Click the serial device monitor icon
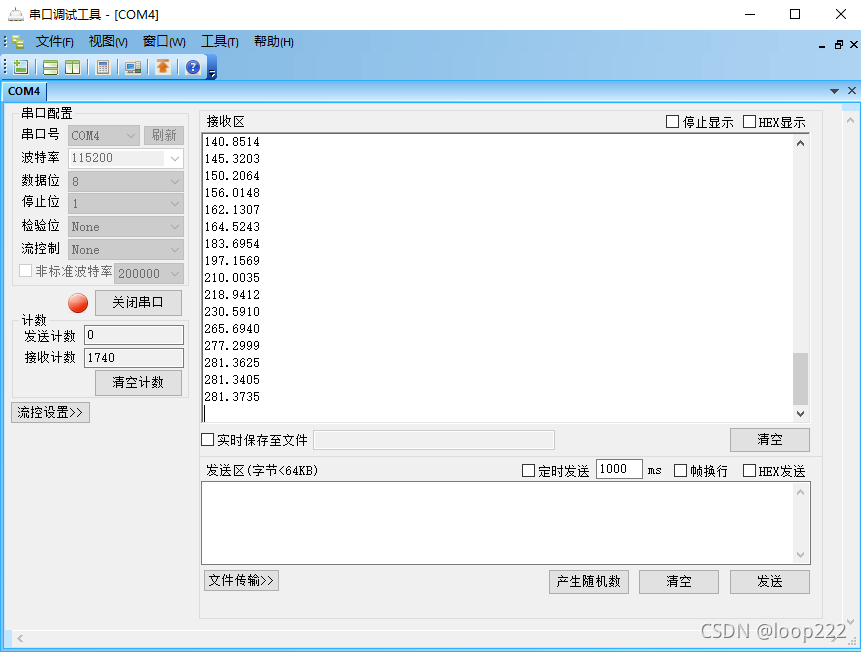 coord(131,66)
